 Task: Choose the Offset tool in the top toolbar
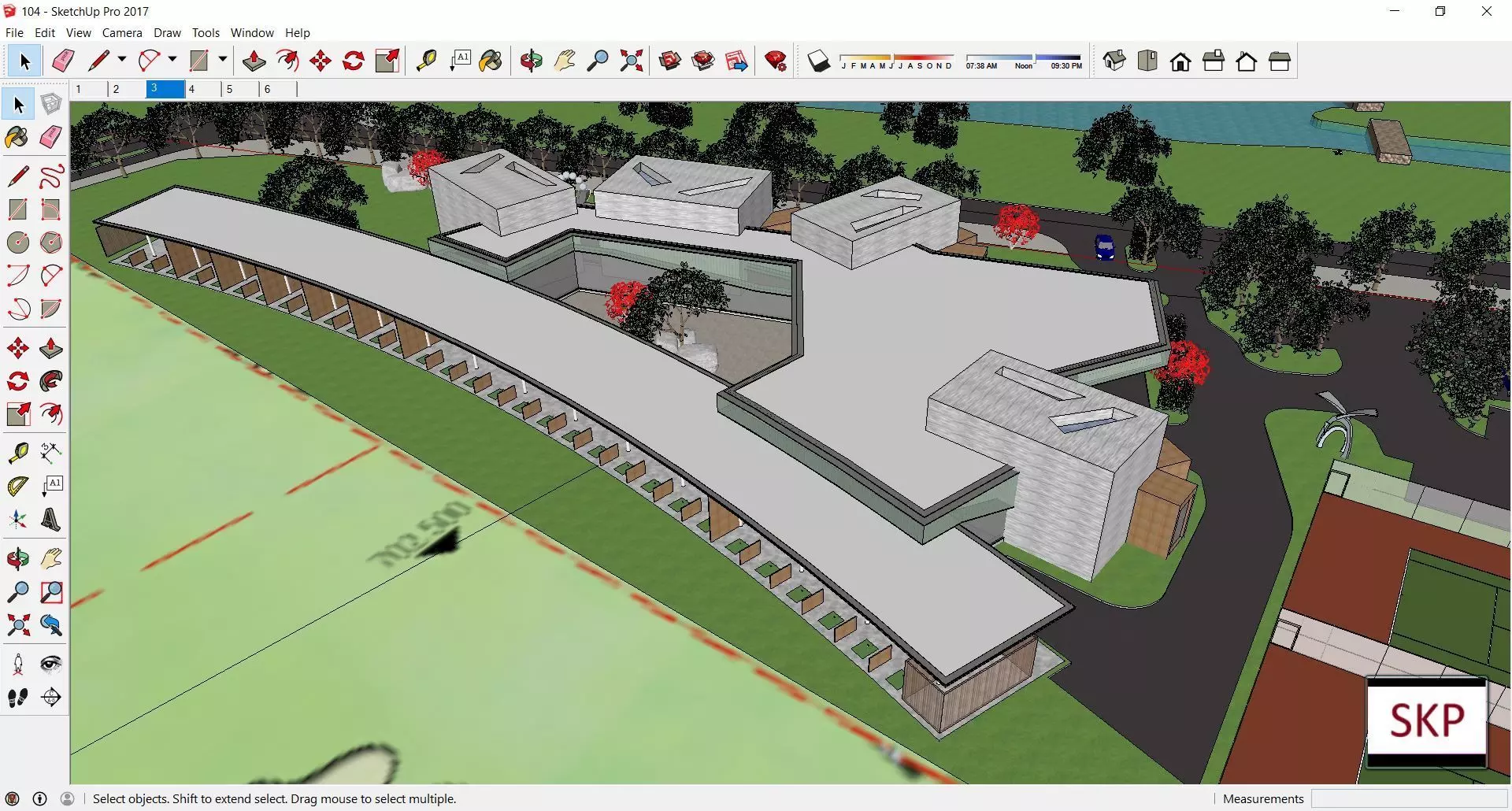tap(287, 61)
